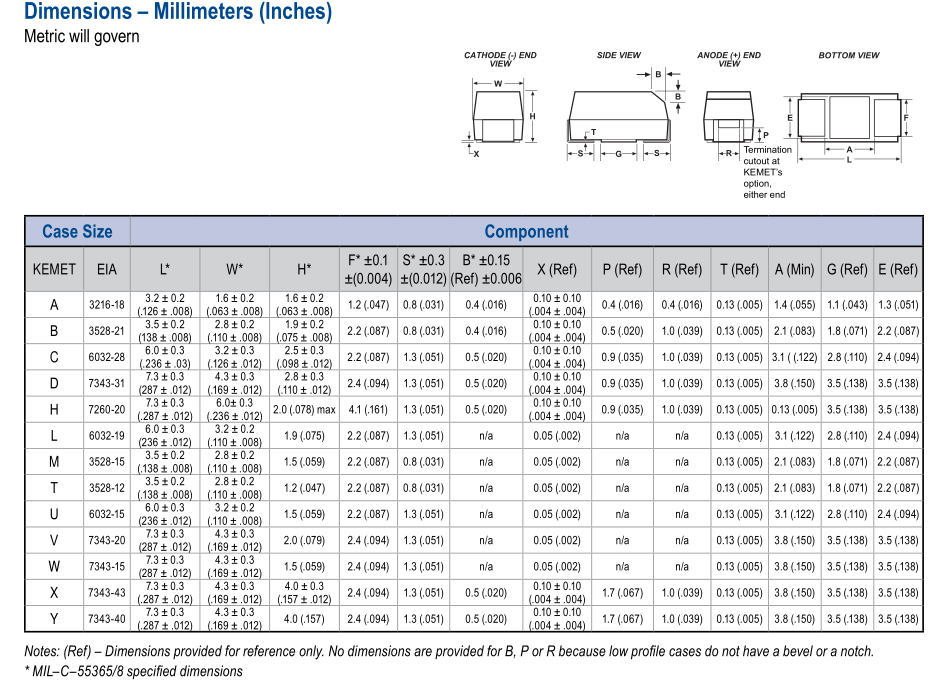Viewport: 942px width, 685px height.
Task: Select EIA code 3216-18 cell
Action: coord(106,305)
